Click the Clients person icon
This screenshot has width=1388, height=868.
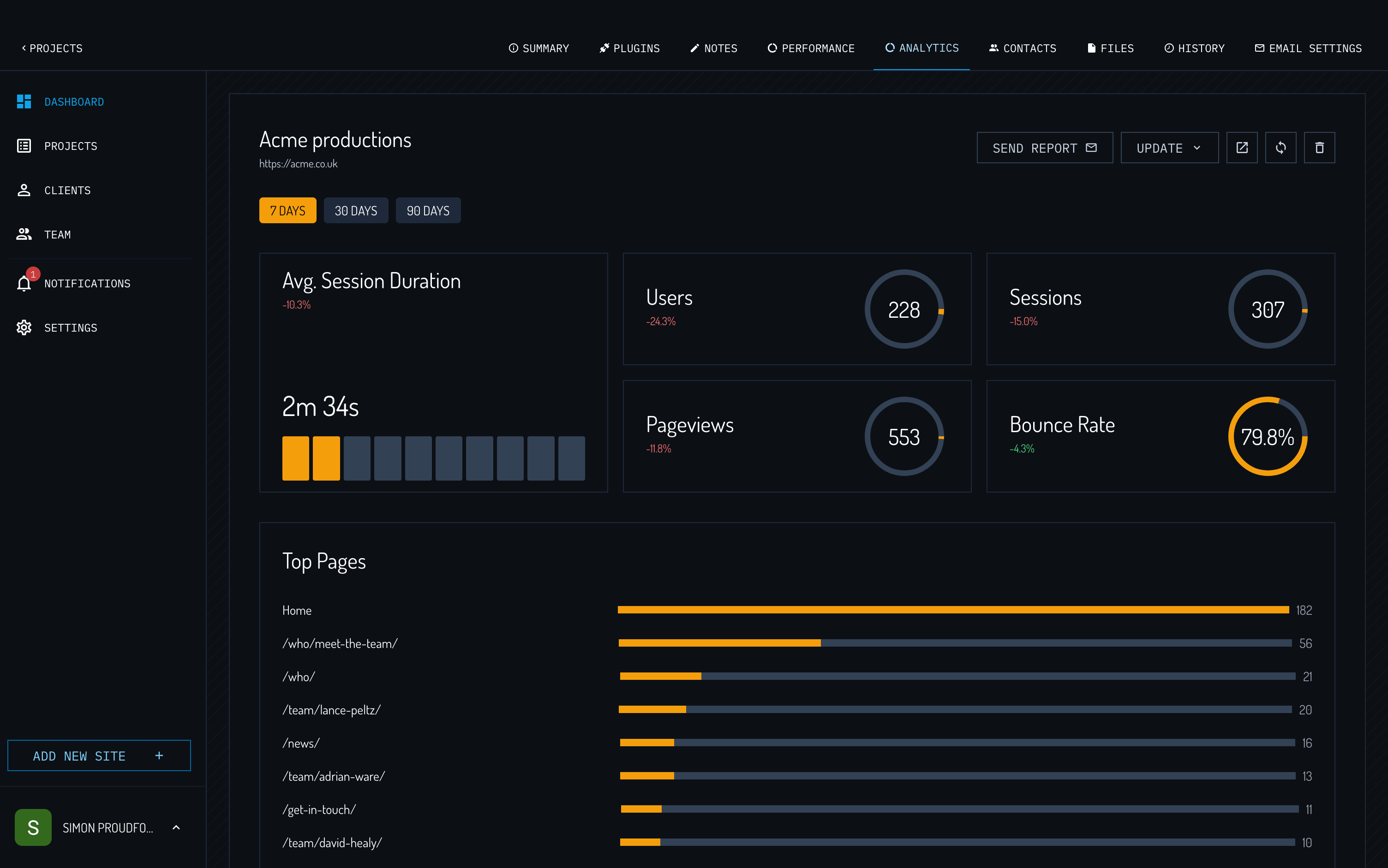[x=24, y=190]
